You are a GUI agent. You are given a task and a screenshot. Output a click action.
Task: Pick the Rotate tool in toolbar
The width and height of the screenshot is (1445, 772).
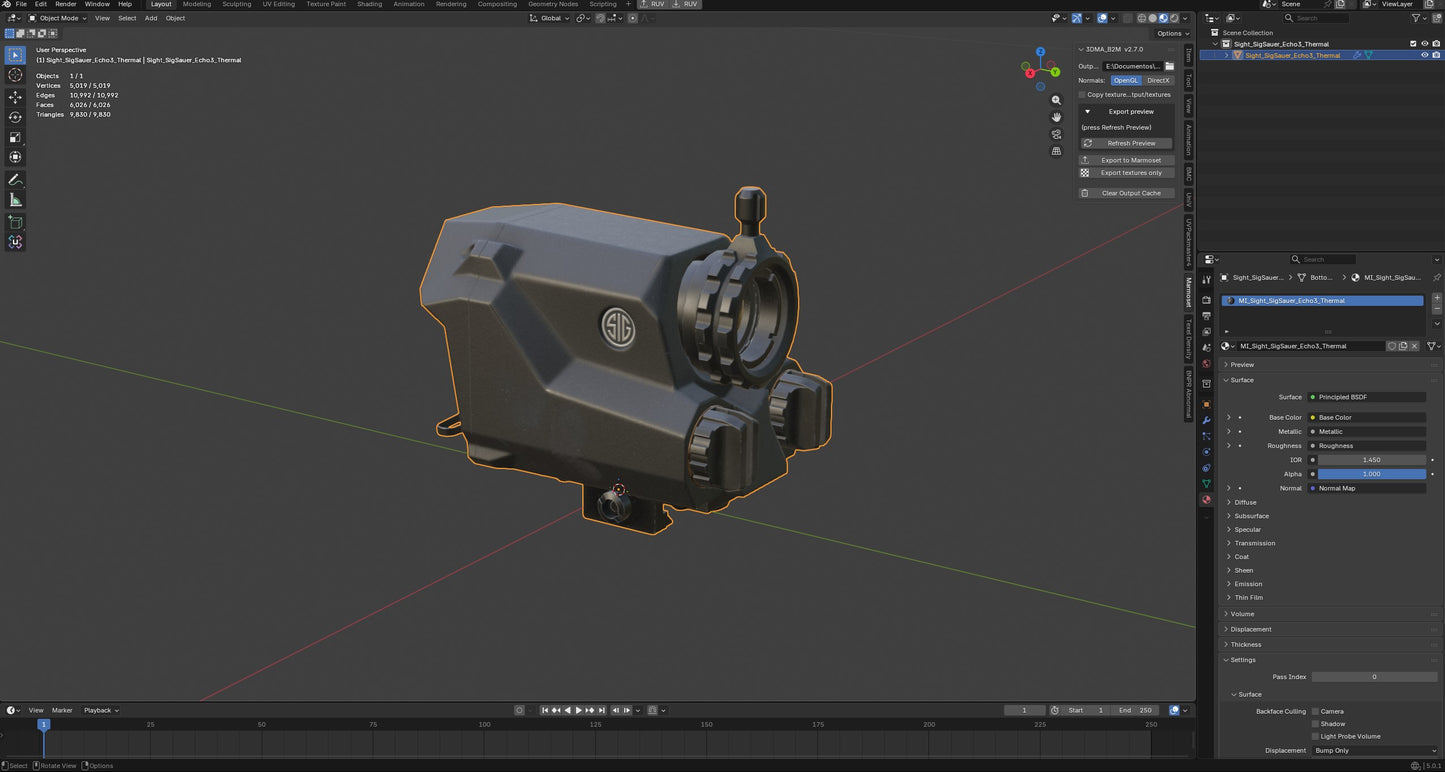point(15,117)
